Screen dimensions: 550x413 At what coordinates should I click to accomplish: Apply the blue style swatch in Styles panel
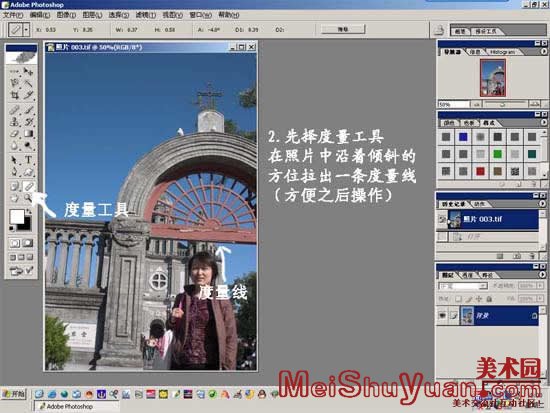(463, 137)
